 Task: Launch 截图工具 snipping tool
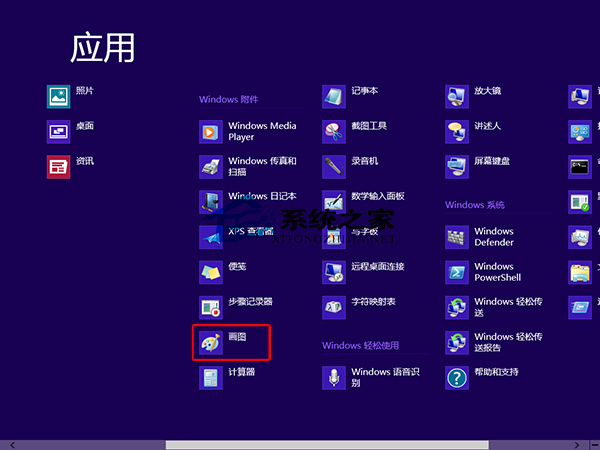coord(334,132)
